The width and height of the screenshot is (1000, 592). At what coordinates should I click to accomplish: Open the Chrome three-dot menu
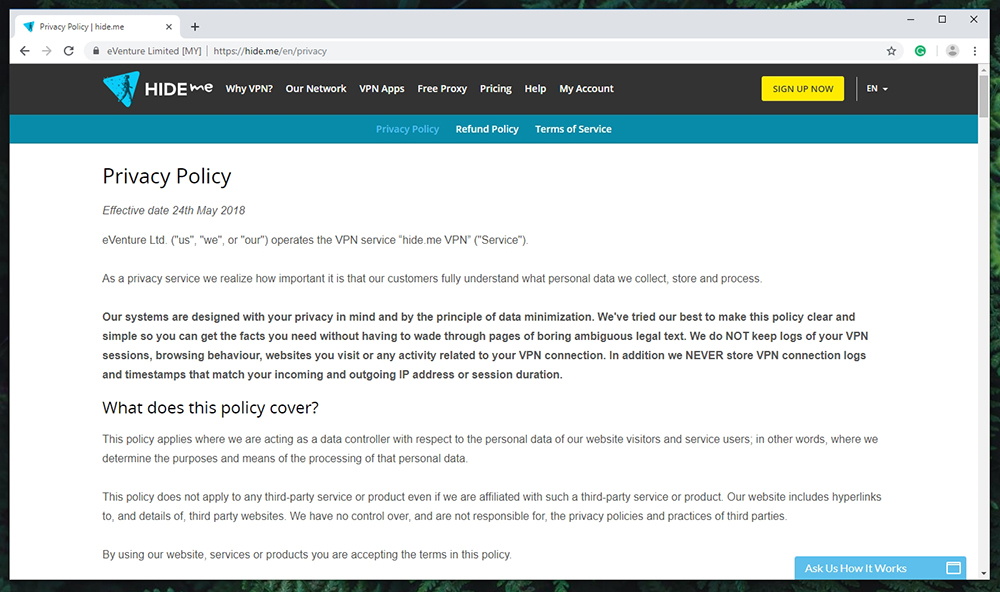click(974, 51)
